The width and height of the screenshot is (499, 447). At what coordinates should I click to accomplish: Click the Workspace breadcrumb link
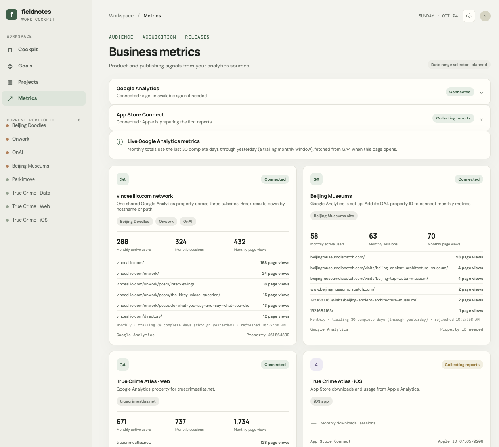(x=121, y=16)
